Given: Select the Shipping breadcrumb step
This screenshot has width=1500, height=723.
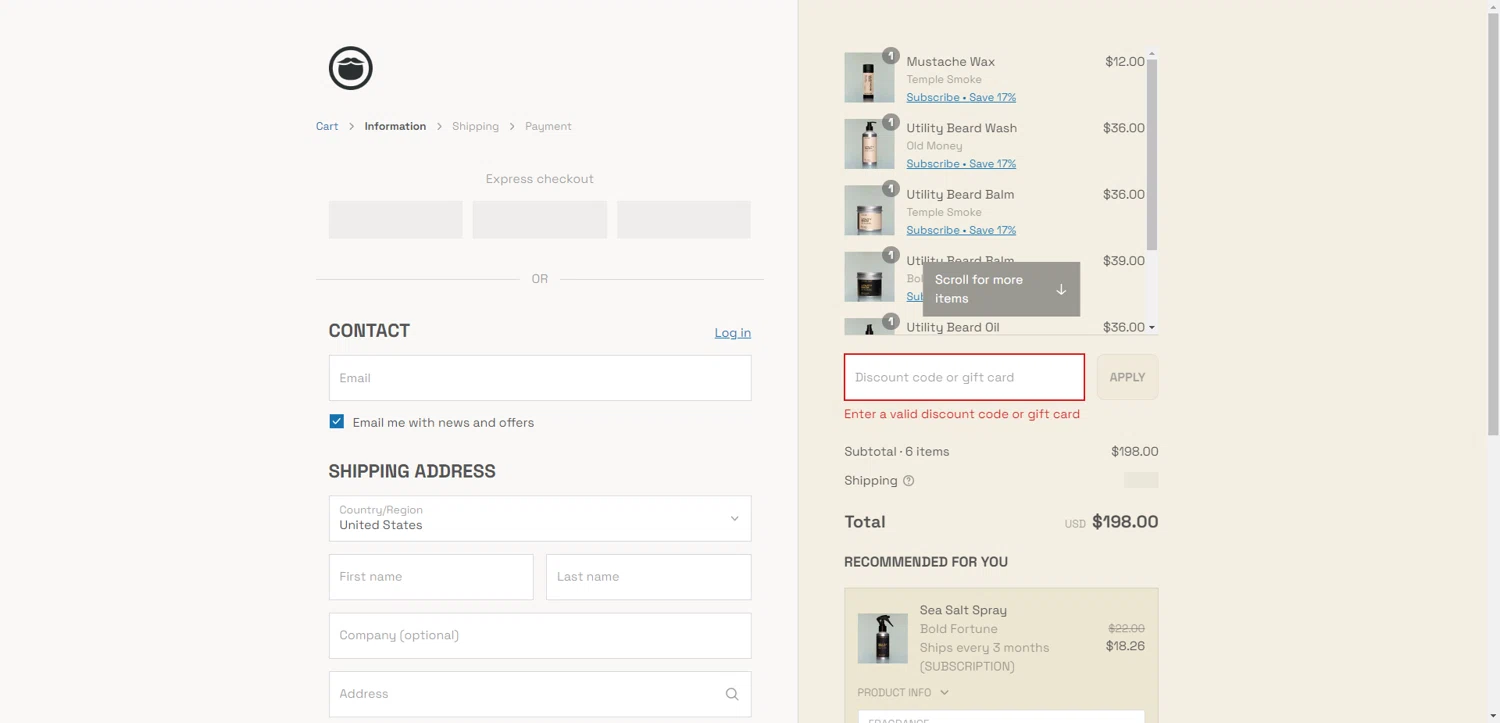Looking at the screenshot, I should [475, 126].
